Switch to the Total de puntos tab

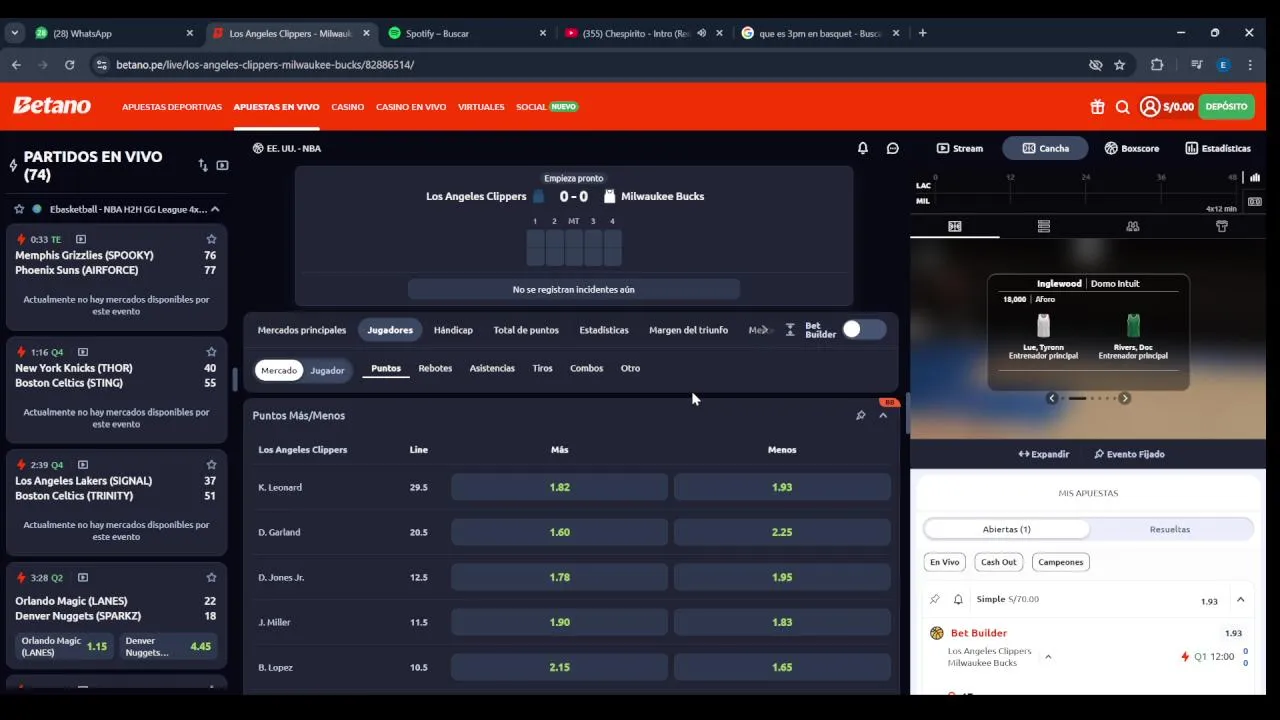click(x=526, y=330)
